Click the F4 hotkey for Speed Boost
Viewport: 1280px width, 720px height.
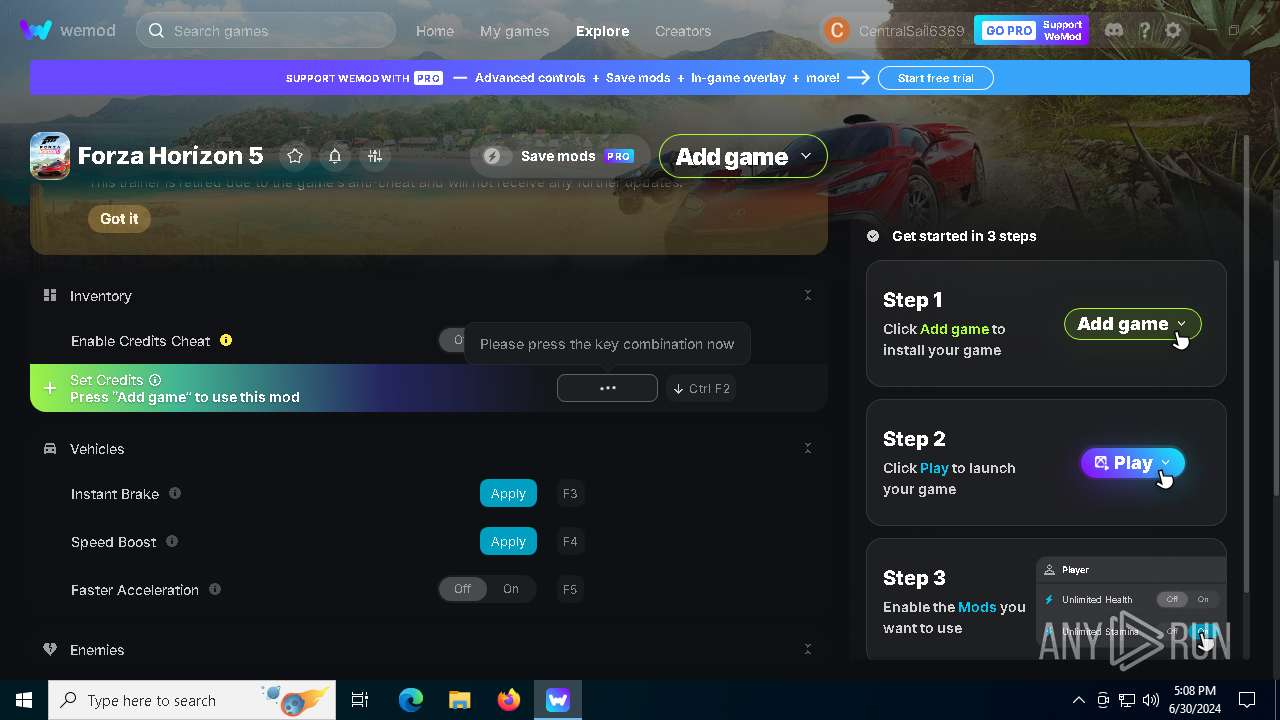click(x=570, y=541)
